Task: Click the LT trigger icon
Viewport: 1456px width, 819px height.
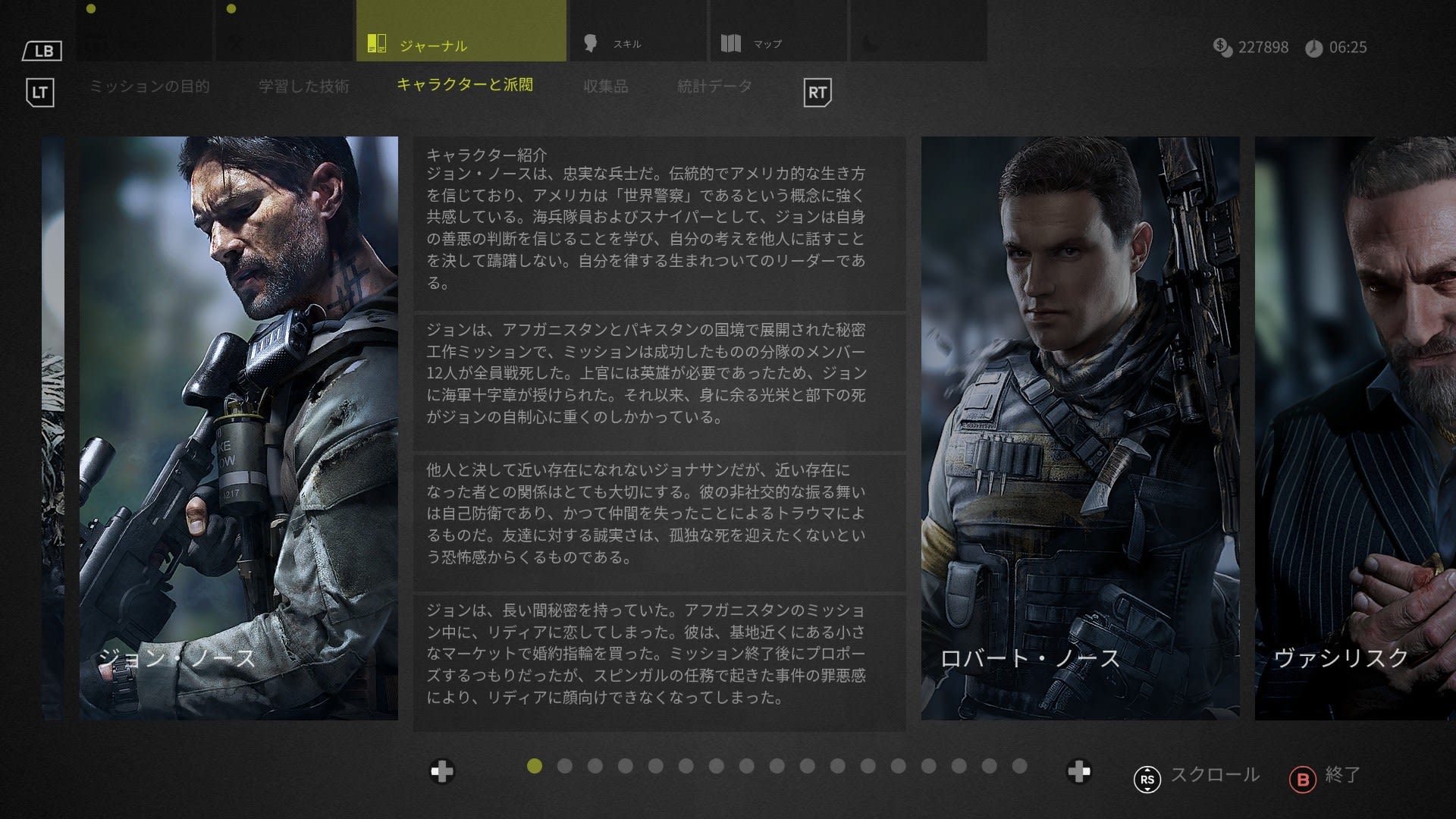Action: [40, 93]
